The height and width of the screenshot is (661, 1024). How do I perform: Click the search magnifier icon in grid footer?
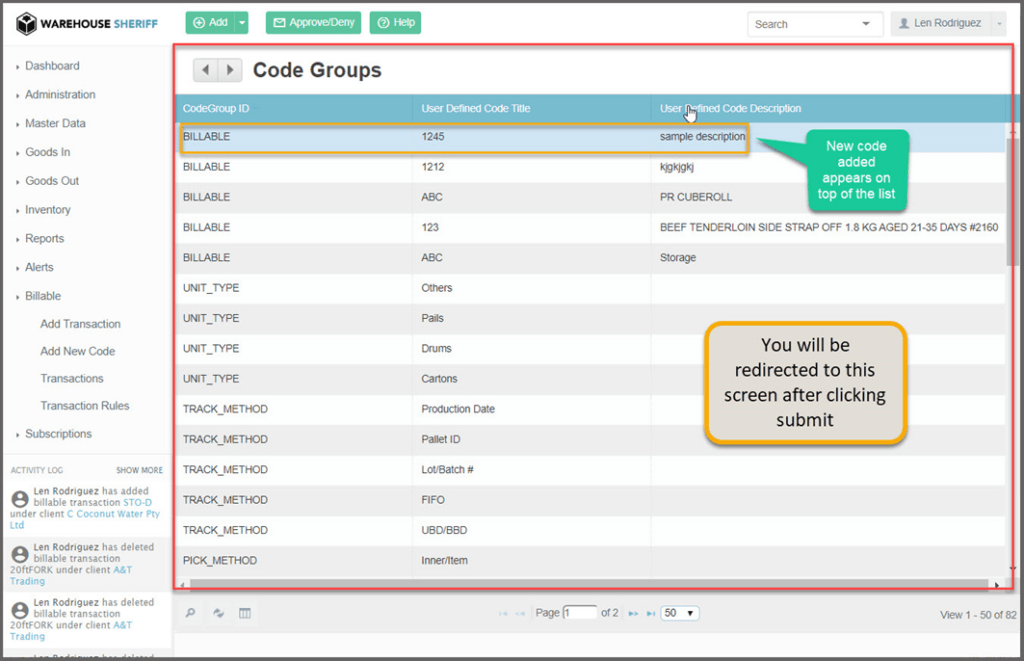coord(190,613)
